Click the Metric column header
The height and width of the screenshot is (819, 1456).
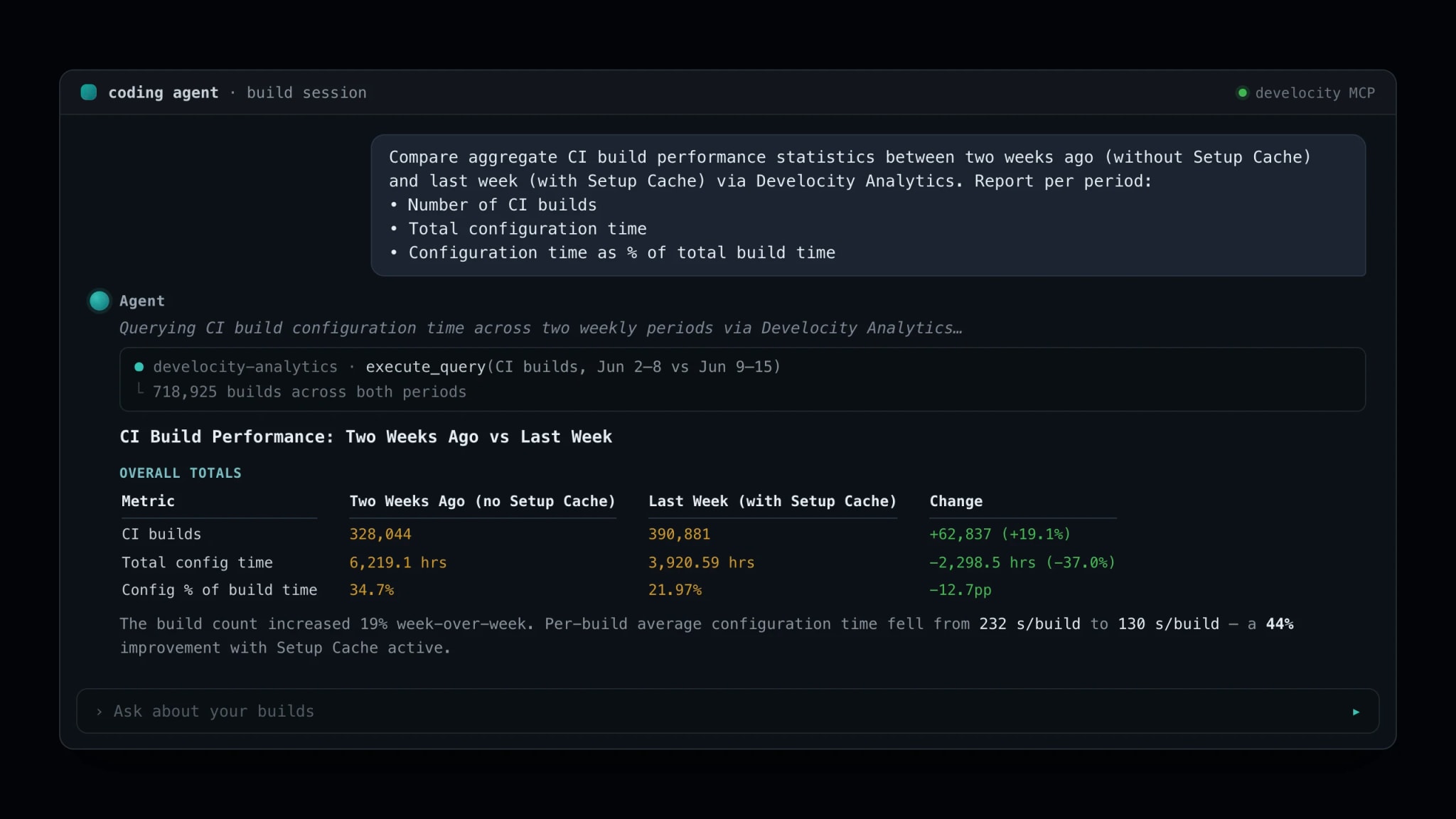[x=148, y=501]
